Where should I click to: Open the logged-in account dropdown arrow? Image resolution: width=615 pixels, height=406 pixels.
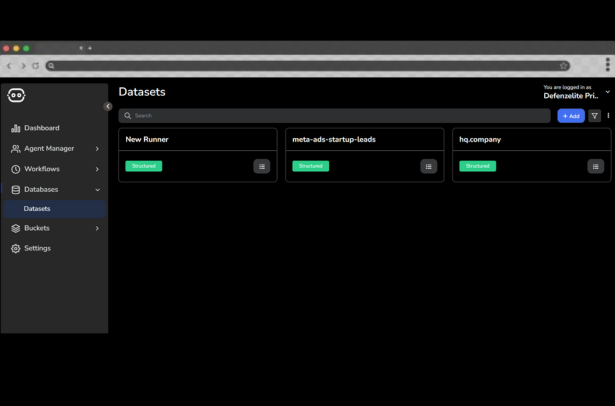(608, 92)
